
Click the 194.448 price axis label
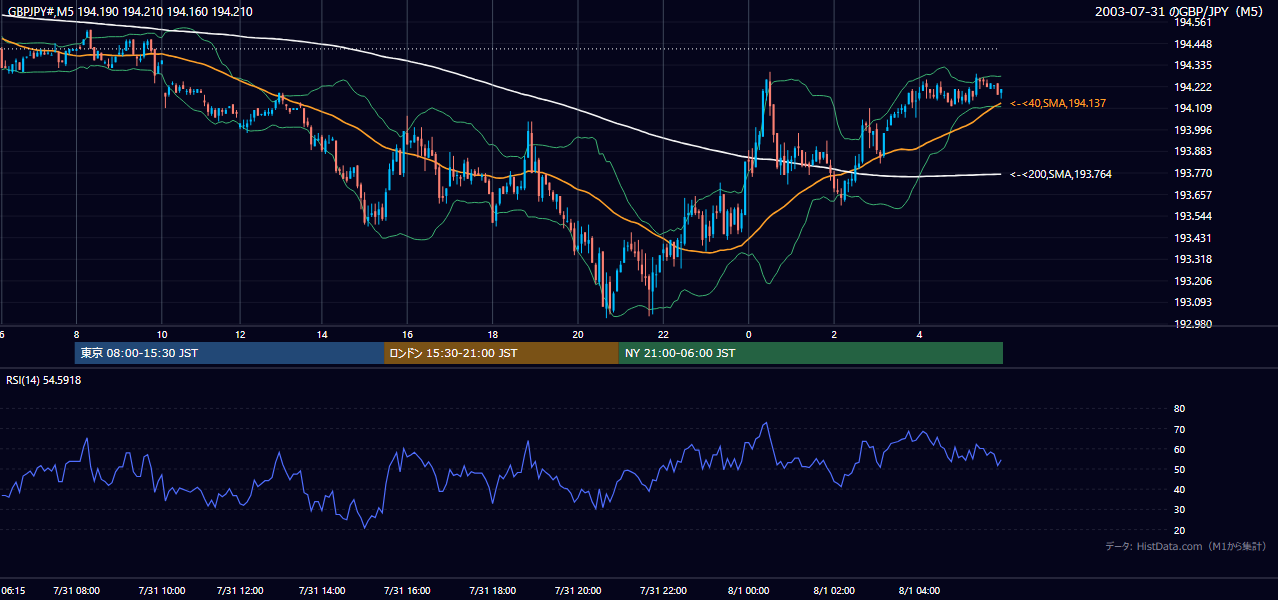coord(1192,44)
